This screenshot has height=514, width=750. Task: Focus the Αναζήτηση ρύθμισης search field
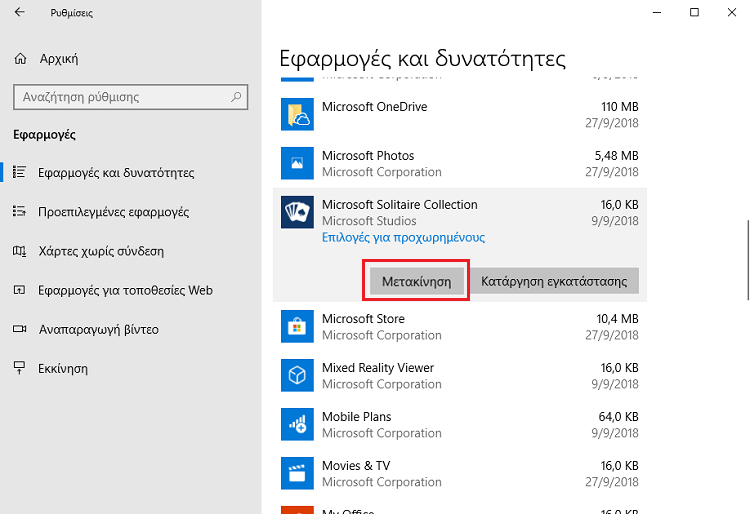point(131,97)
